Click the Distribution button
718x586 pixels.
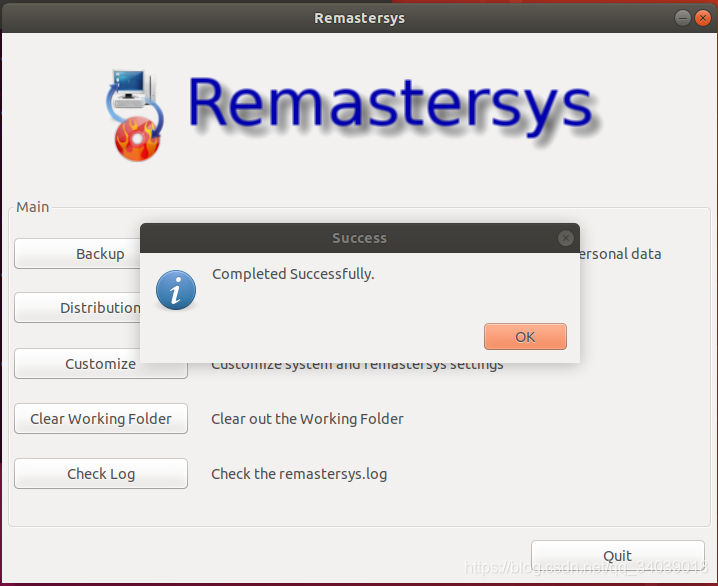pyautogui.click(x=77, y=308)
